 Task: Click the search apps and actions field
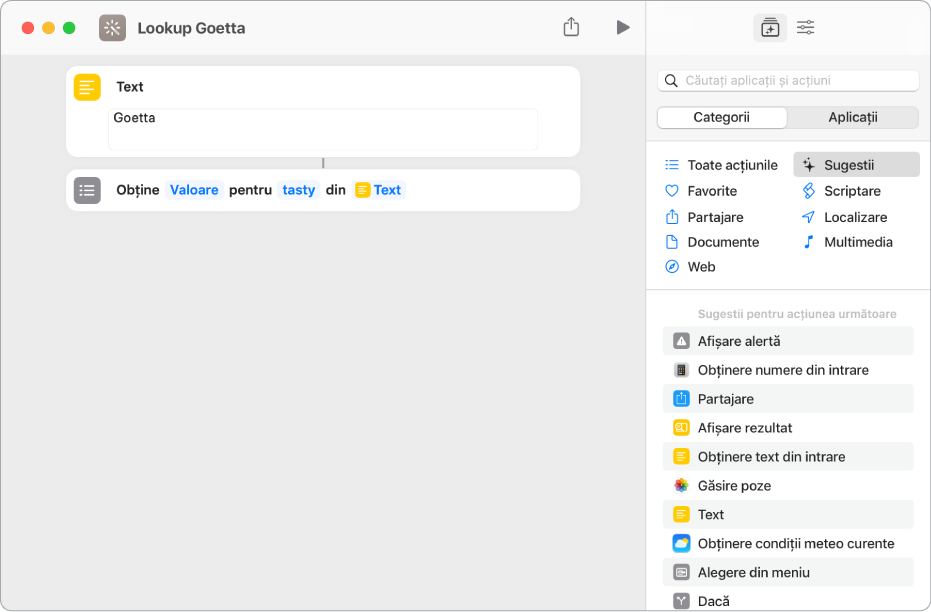tap(788, 80)
